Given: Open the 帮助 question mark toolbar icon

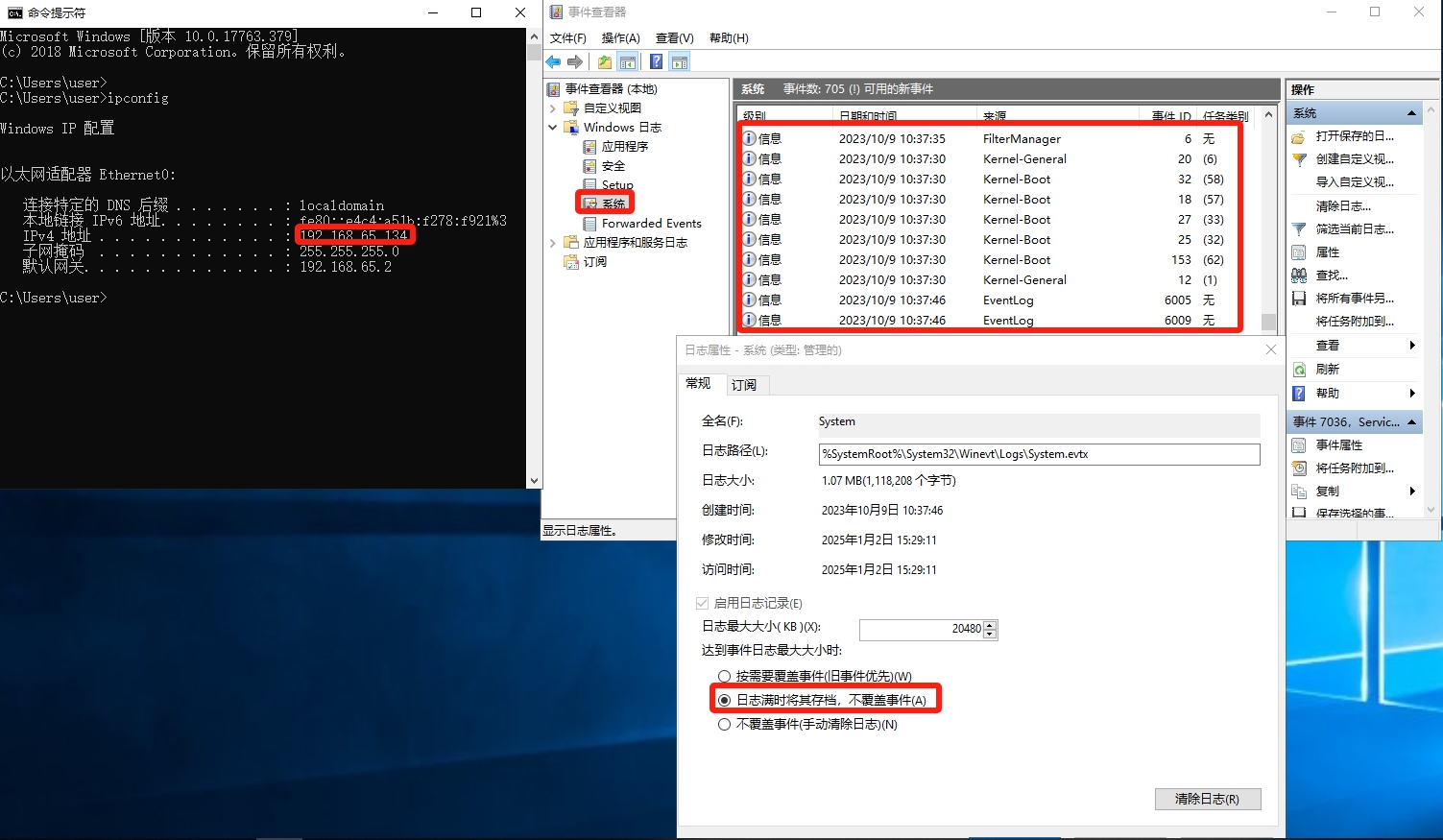Looking at the screenshot, I should (x=655, y=60).
